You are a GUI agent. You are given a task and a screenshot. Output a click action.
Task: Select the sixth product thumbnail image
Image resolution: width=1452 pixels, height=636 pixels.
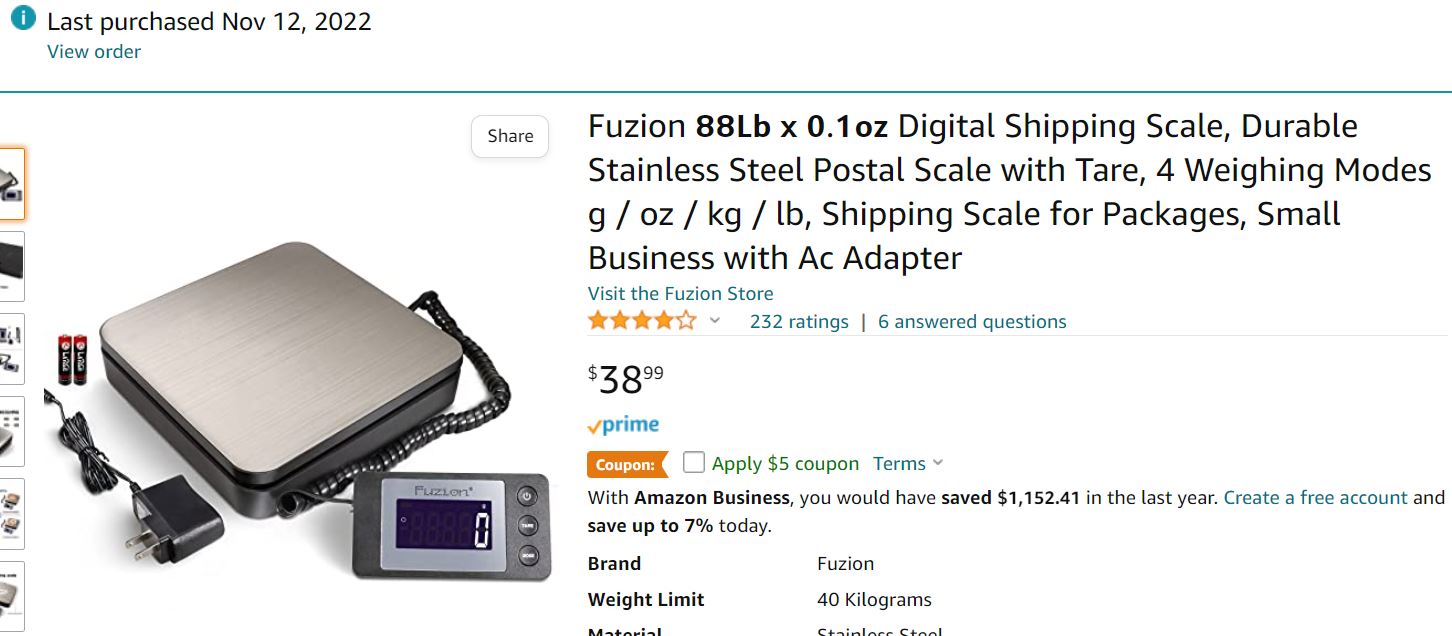12,596
